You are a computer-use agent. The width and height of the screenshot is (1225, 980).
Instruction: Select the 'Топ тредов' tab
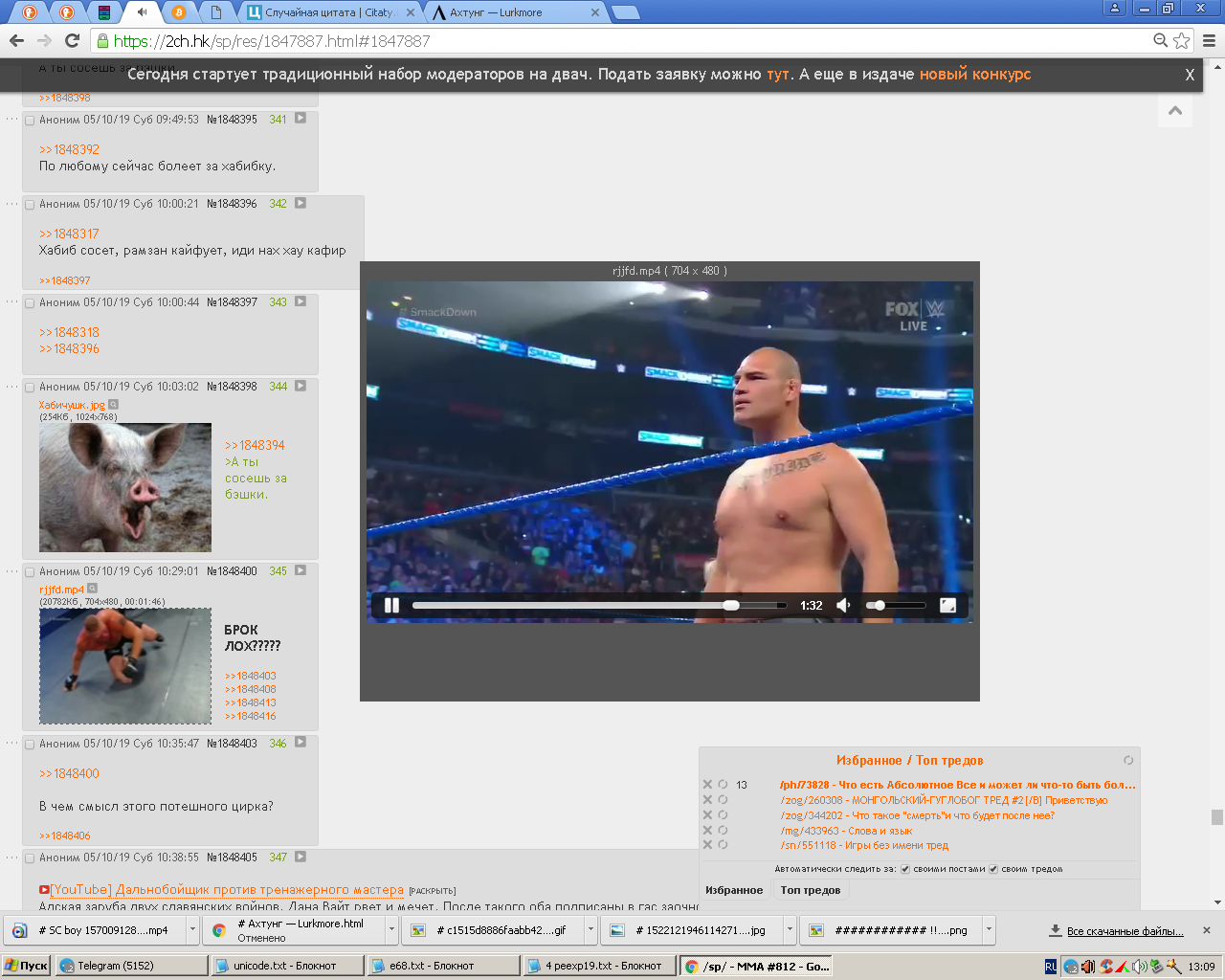[x=811, y=890]
